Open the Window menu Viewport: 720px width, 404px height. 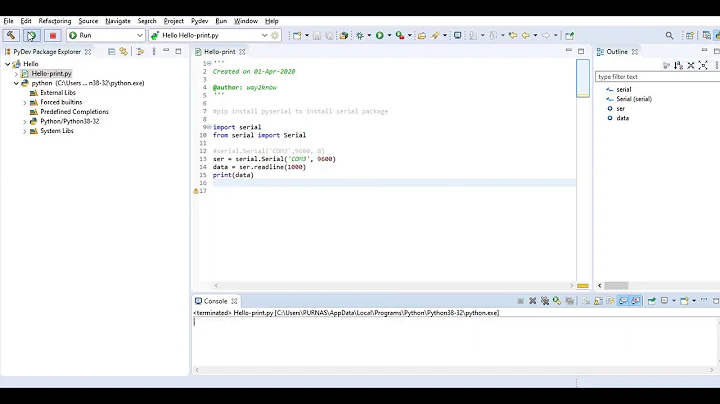pos(246,21)
